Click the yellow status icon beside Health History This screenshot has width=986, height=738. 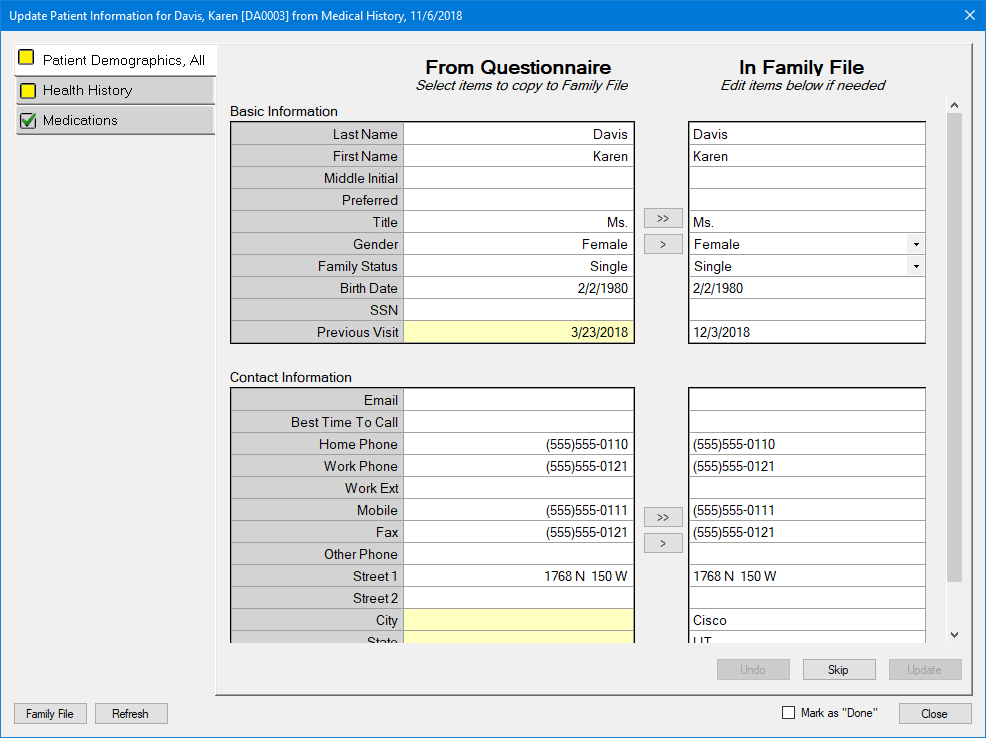(x=27, y=90)
